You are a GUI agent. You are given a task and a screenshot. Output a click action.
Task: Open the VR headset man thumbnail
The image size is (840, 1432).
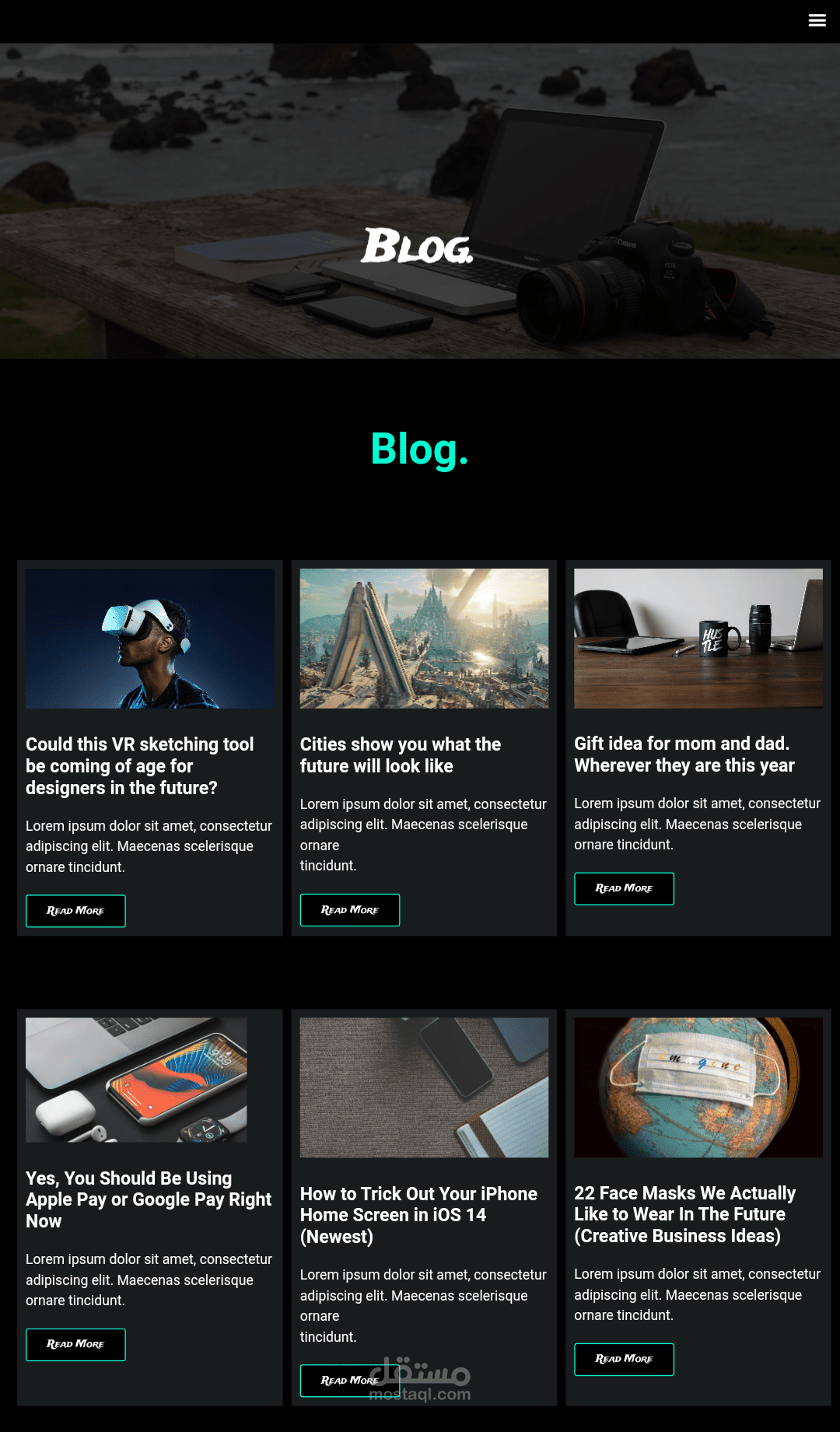(150, 639)
